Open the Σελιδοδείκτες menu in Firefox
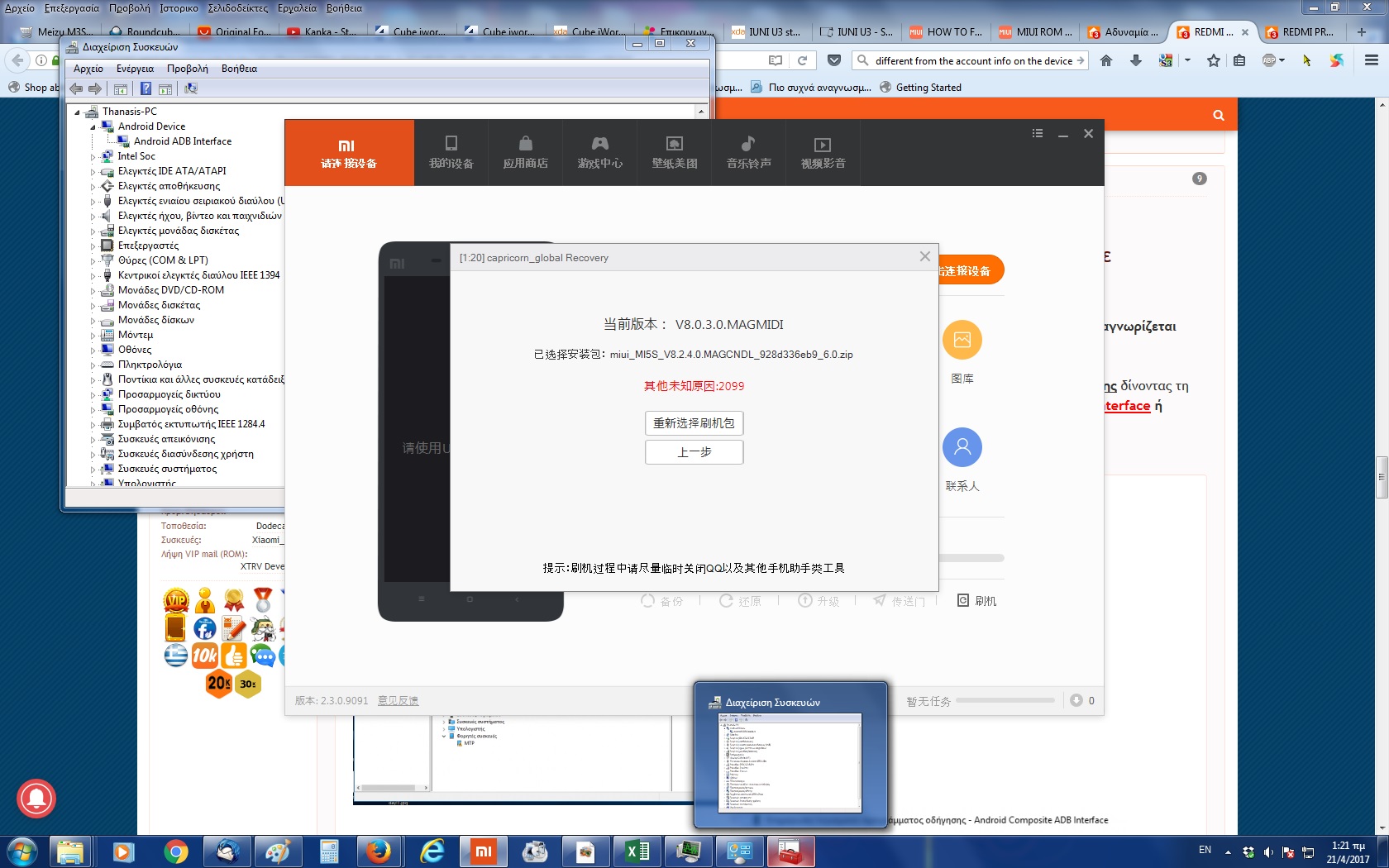Viewport: 1389px width, 868px height. tap(237, 8)
